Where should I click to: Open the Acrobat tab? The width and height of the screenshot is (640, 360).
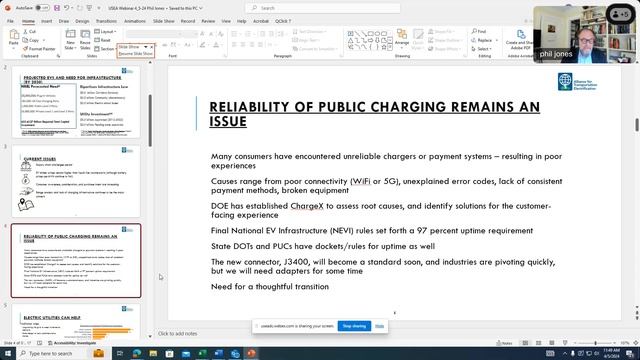pyautogui.click(x=260, y=21)
